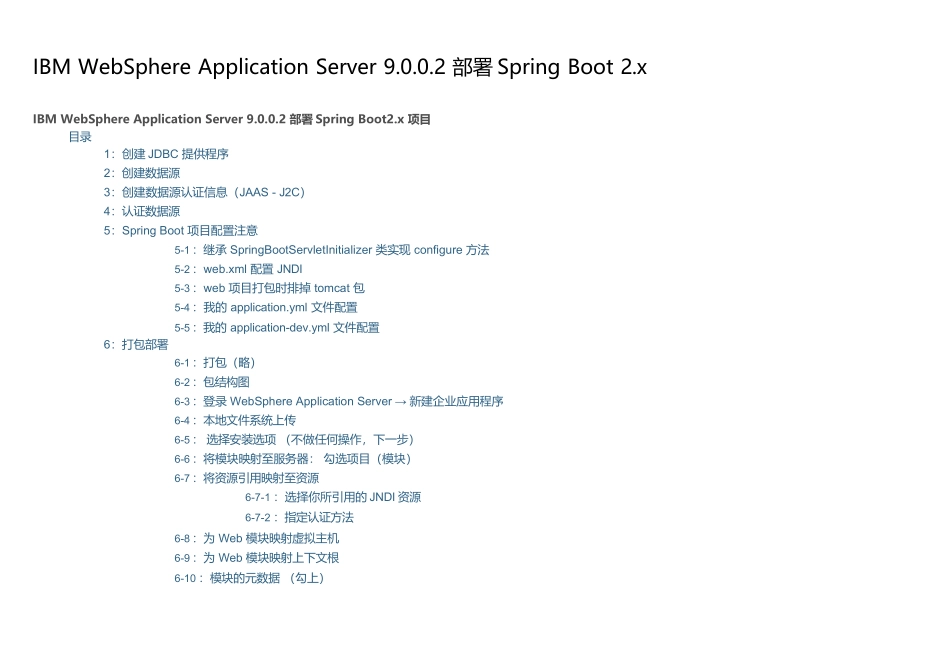Jump to 6-8 为 Web 模块映射虚拟主机

(x=257, y=539)
